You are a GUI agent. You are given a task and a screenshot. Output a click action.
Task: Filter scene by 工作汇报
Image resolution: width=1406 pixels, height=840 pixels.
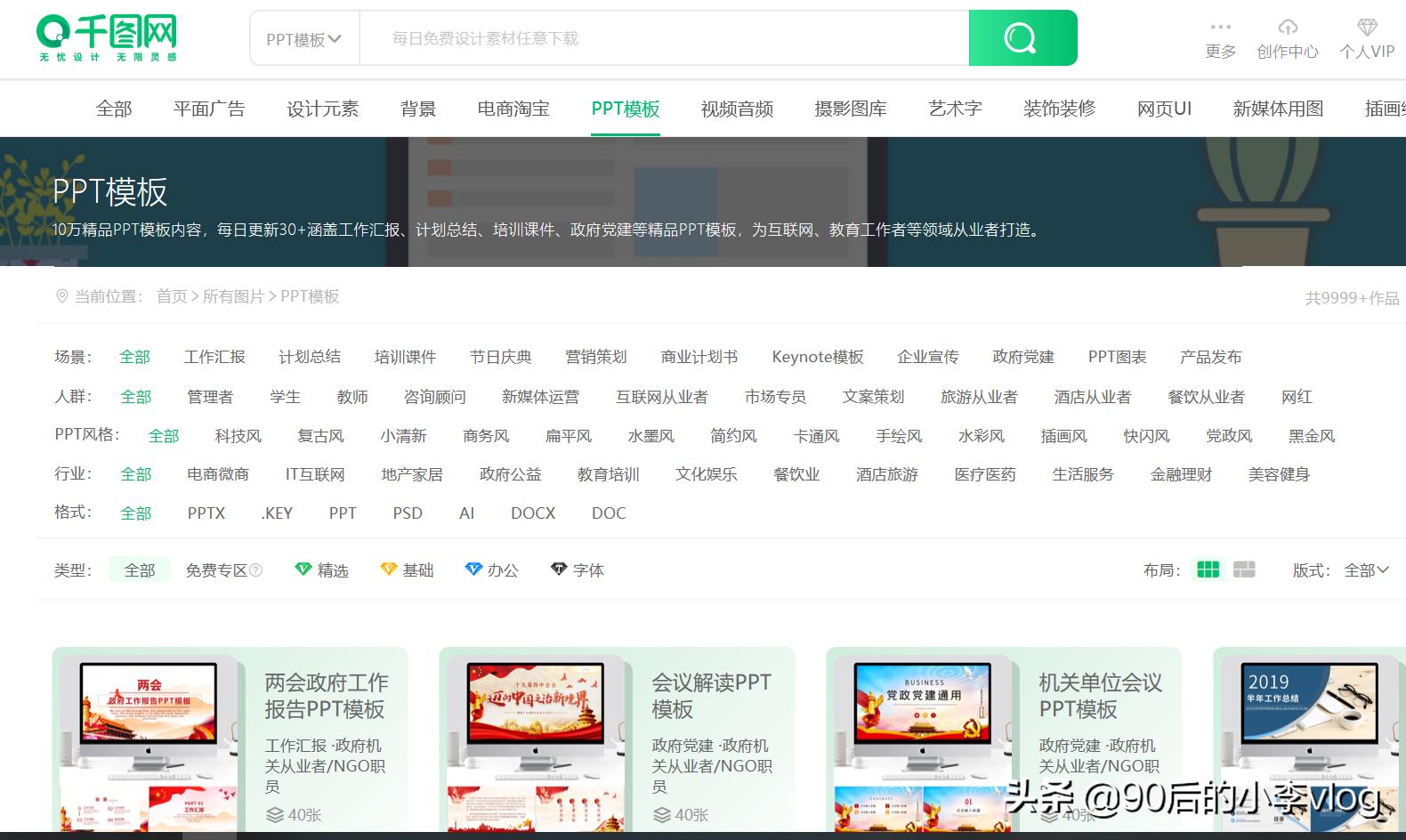tap(214, 357)
